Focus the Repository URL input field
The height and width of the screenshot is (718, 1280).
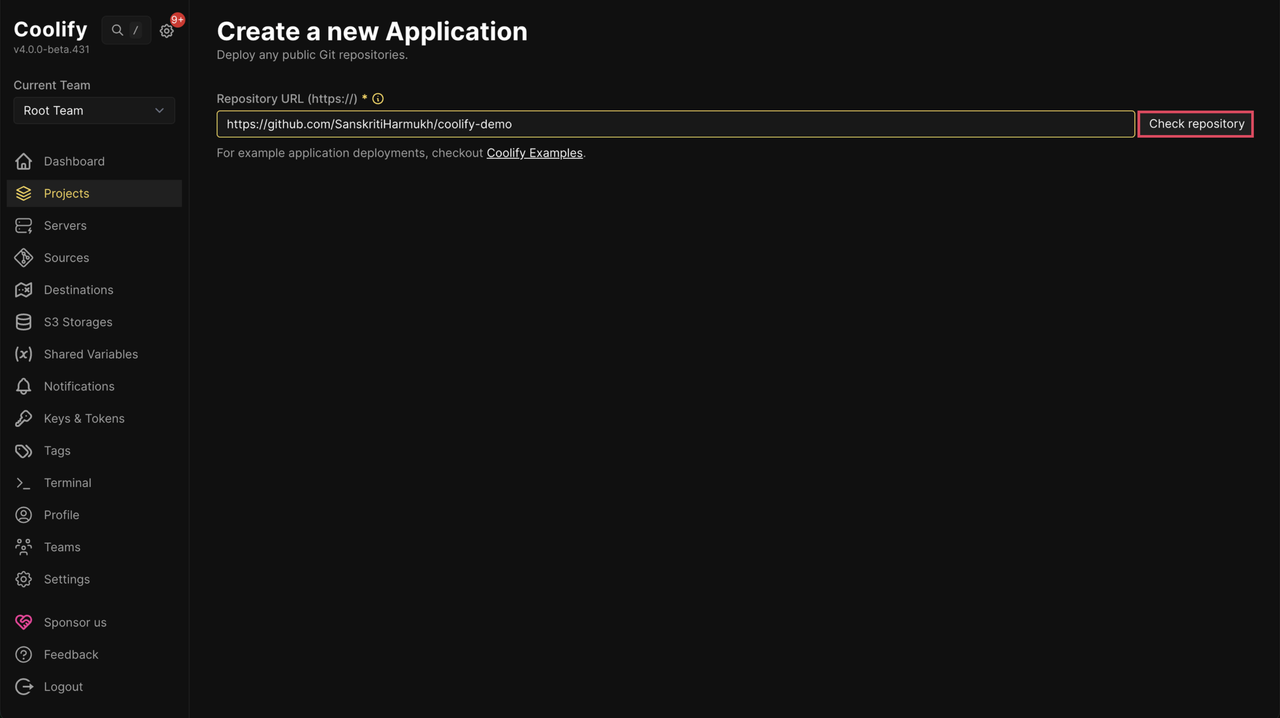[675, 124]
